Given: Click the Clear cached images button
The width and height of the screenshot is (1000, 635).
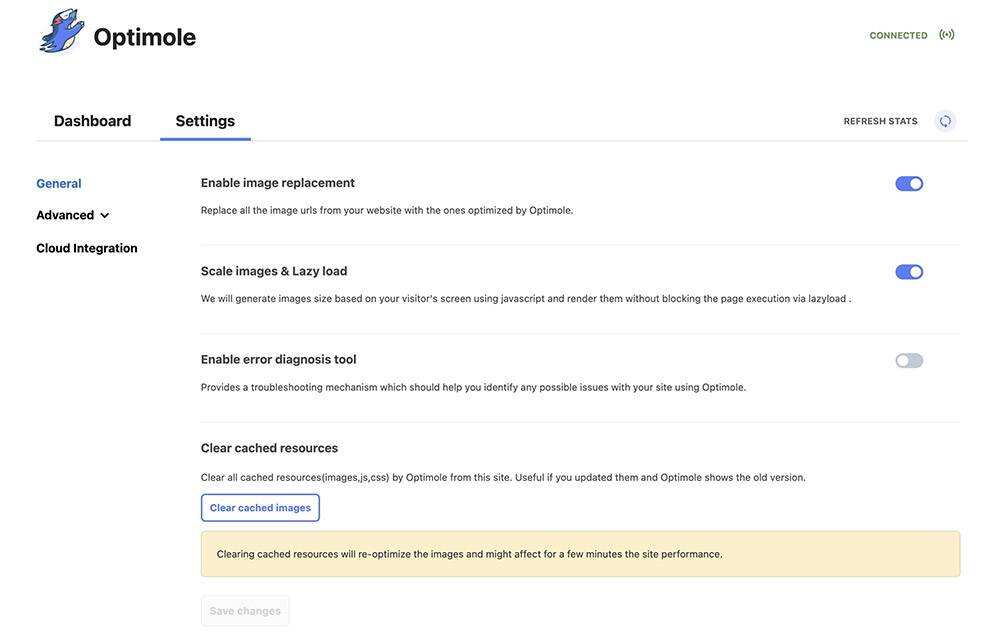Looking at the screenshot, I should 260,508.
